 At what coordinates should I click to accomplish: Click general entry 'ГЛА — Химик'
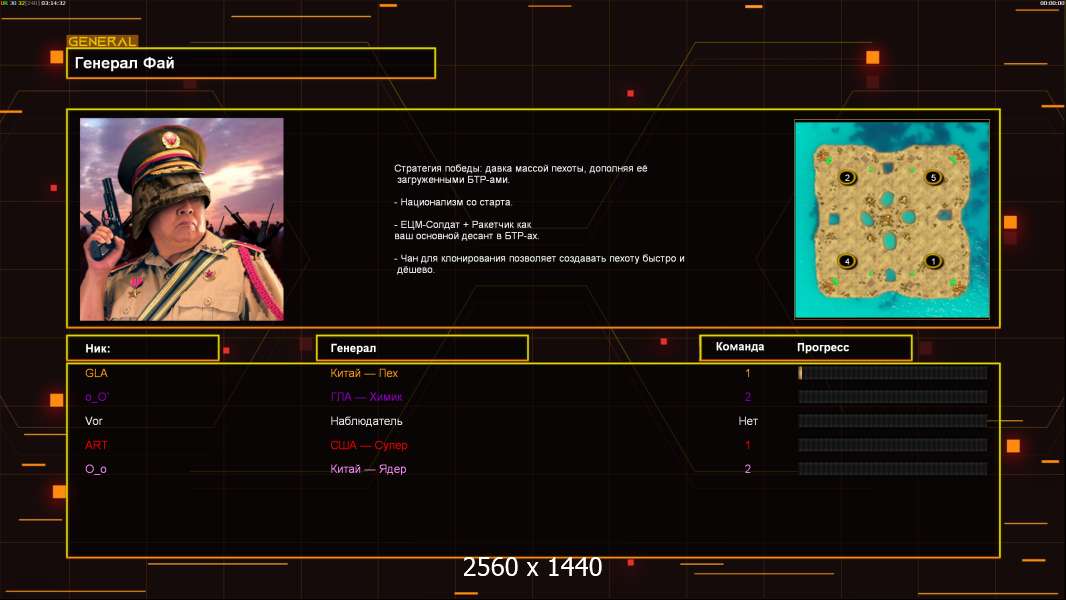tap(366, 397)
